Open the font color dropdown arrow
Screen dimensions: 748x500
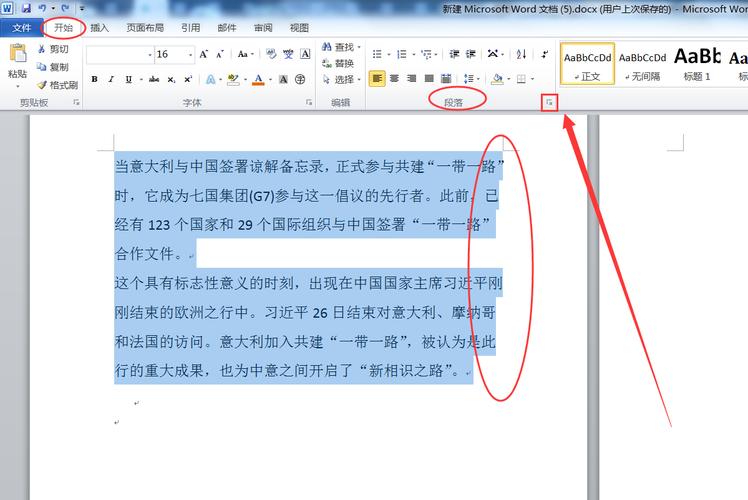pos(270,79)
